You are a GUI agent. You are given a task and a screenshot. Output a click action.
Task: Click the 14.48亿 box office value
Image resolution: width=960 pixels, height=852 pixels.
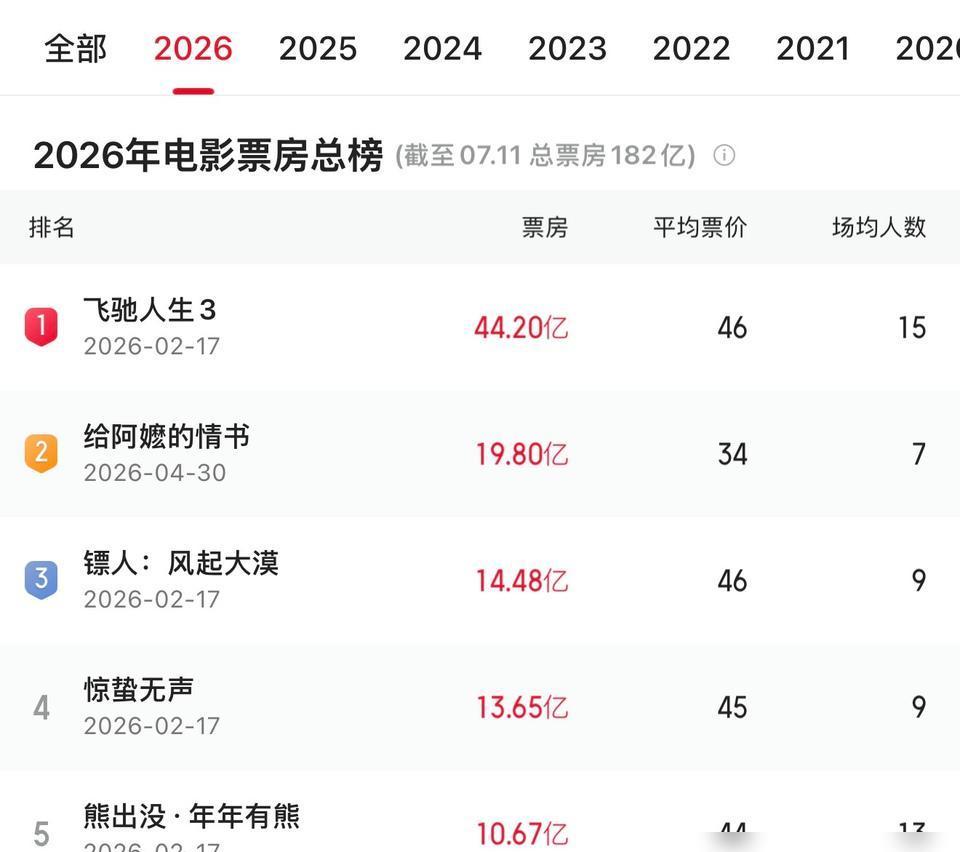coord(522,580)
